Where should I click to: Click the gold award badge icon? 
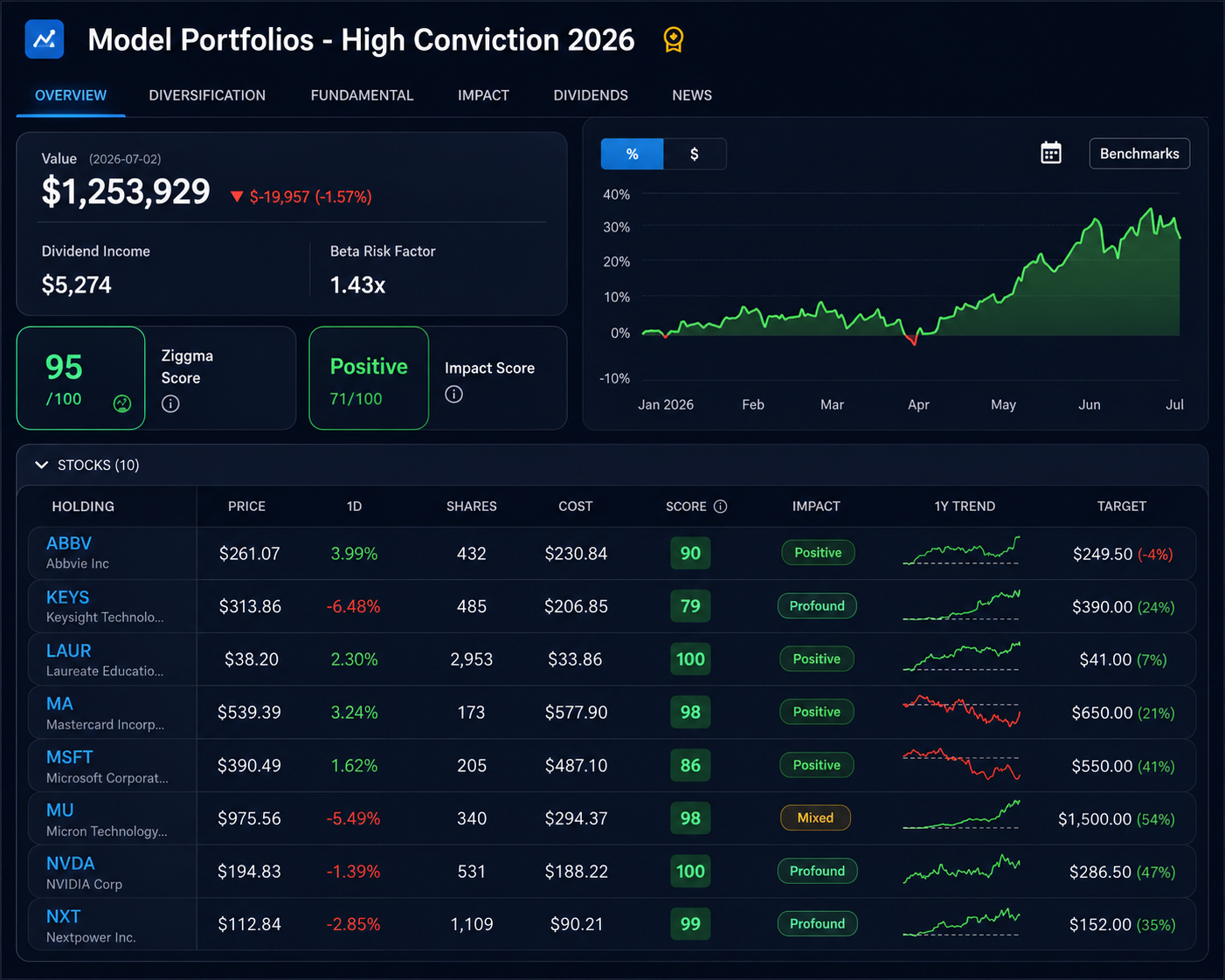click(673, 39)
